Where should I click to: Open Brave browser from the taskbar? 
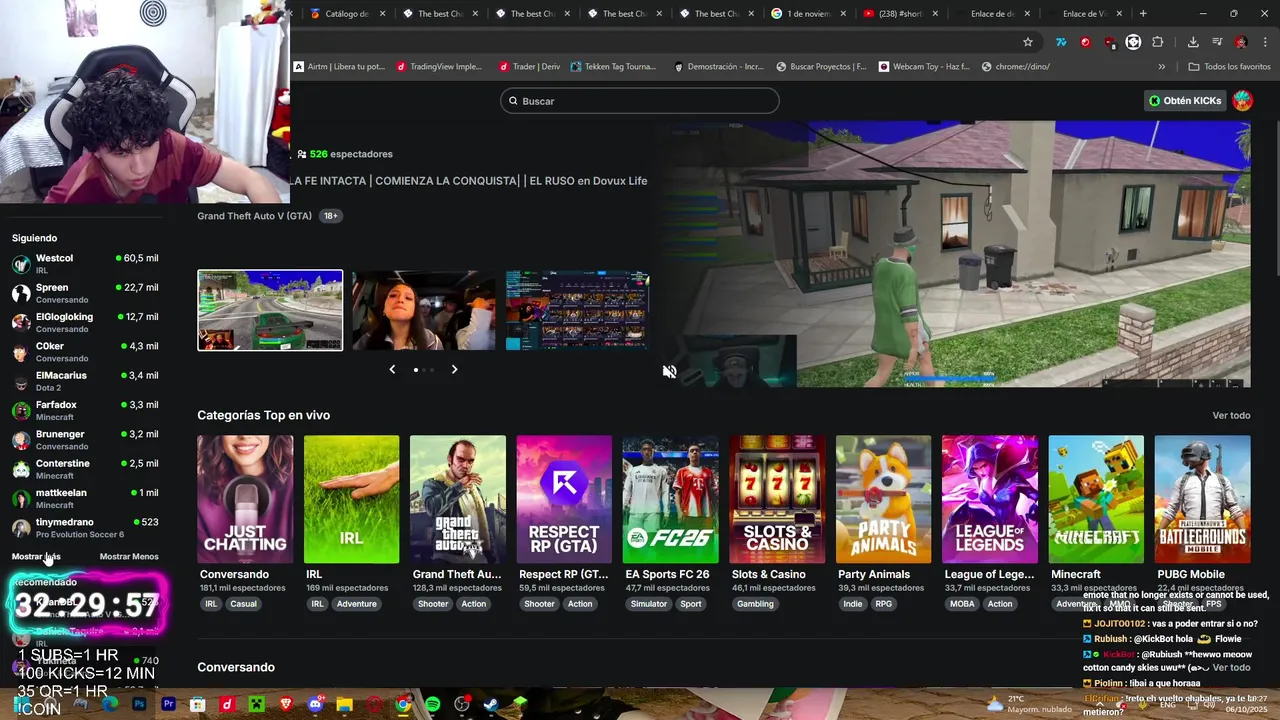pyautogui.click(x=286, y=704)
